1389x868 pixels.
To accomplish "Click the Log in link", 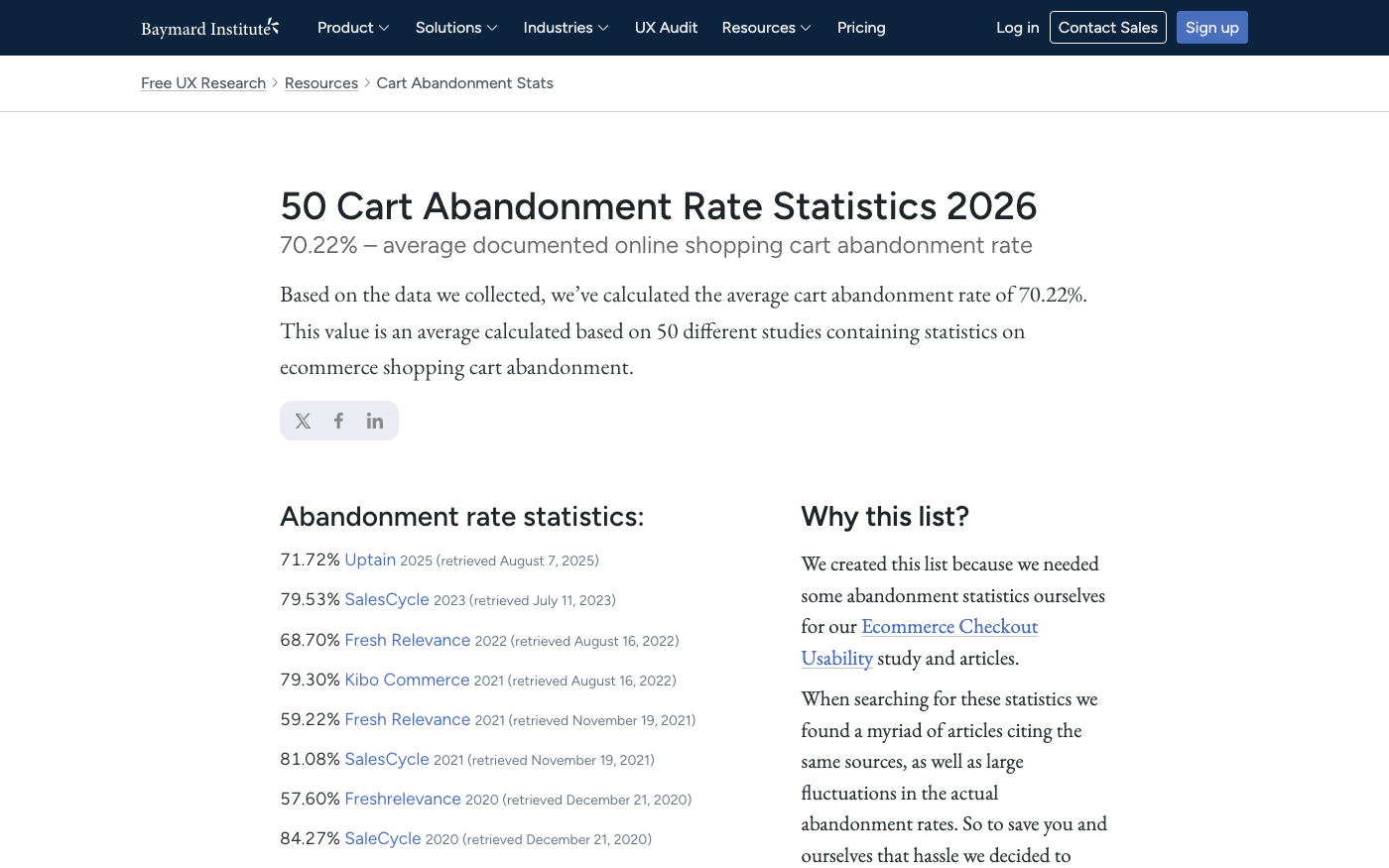I will 1017,28.
